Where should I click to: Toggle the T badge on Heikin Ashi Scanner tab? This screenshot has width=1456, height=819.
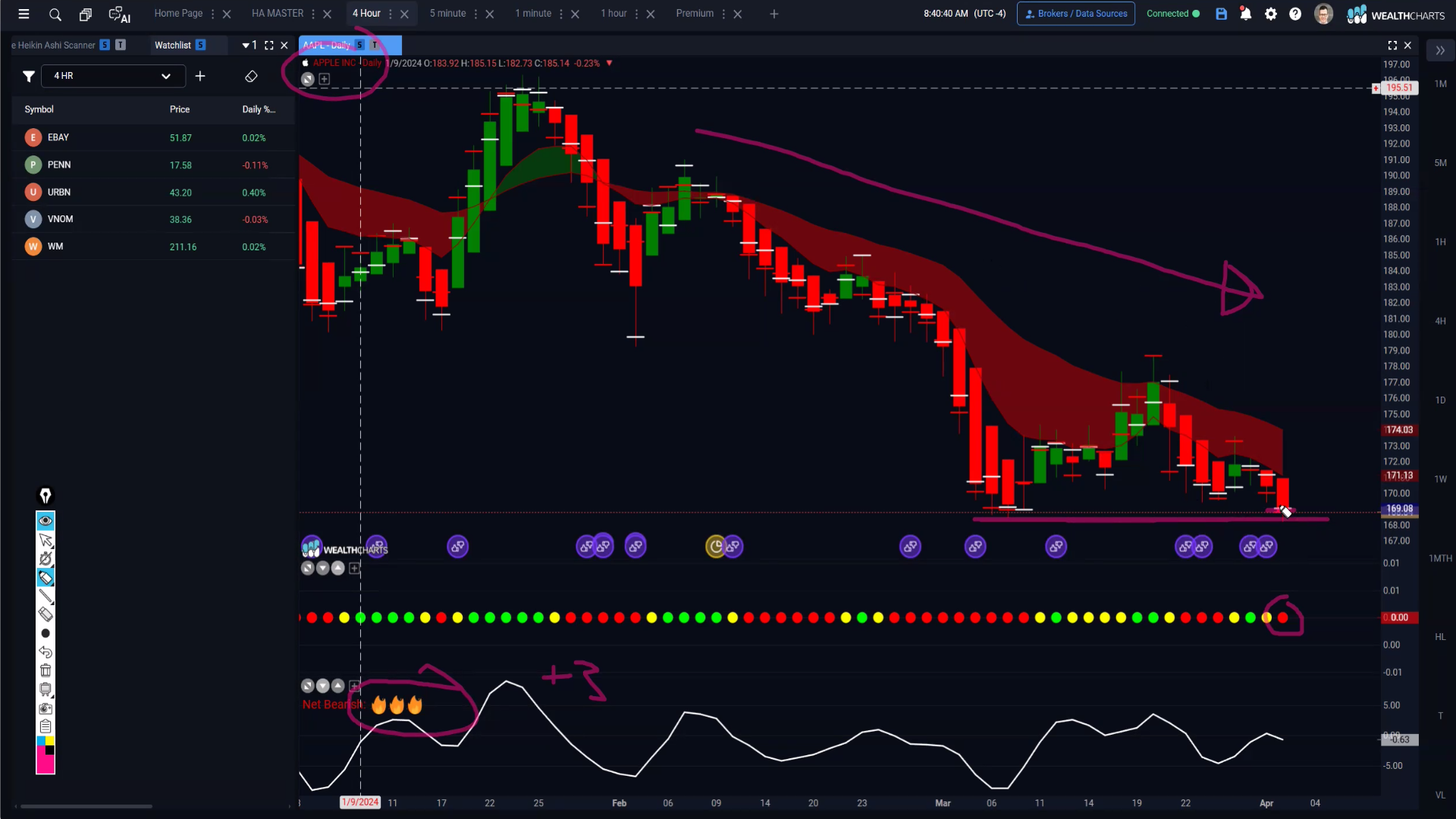(x=120, y=45)
